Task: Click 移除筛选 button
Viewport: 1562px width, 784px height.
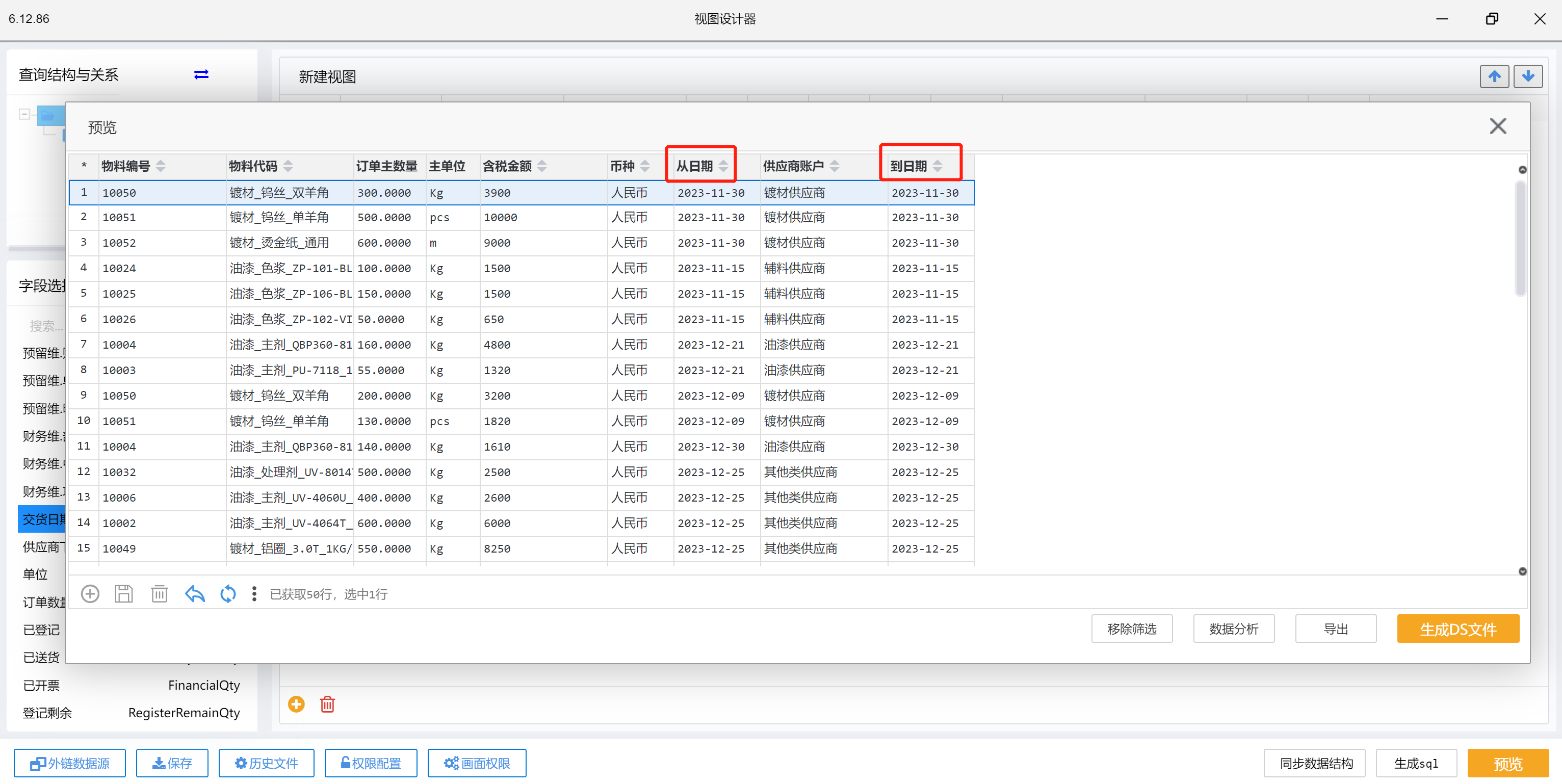Action: [x=1131, y=629]
